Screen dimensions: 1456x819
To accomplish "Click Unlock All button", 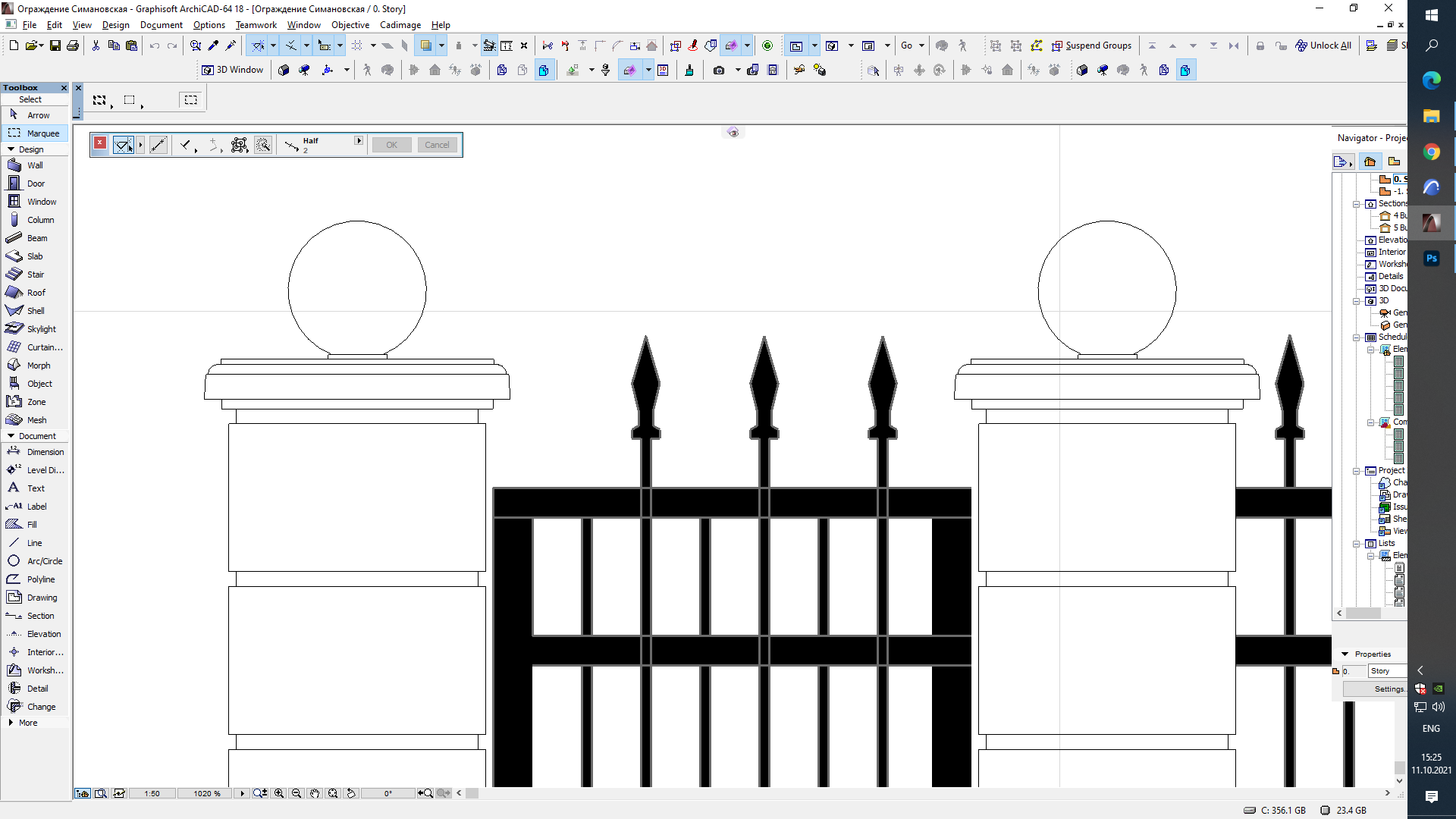I will [x=1323, y=45].
